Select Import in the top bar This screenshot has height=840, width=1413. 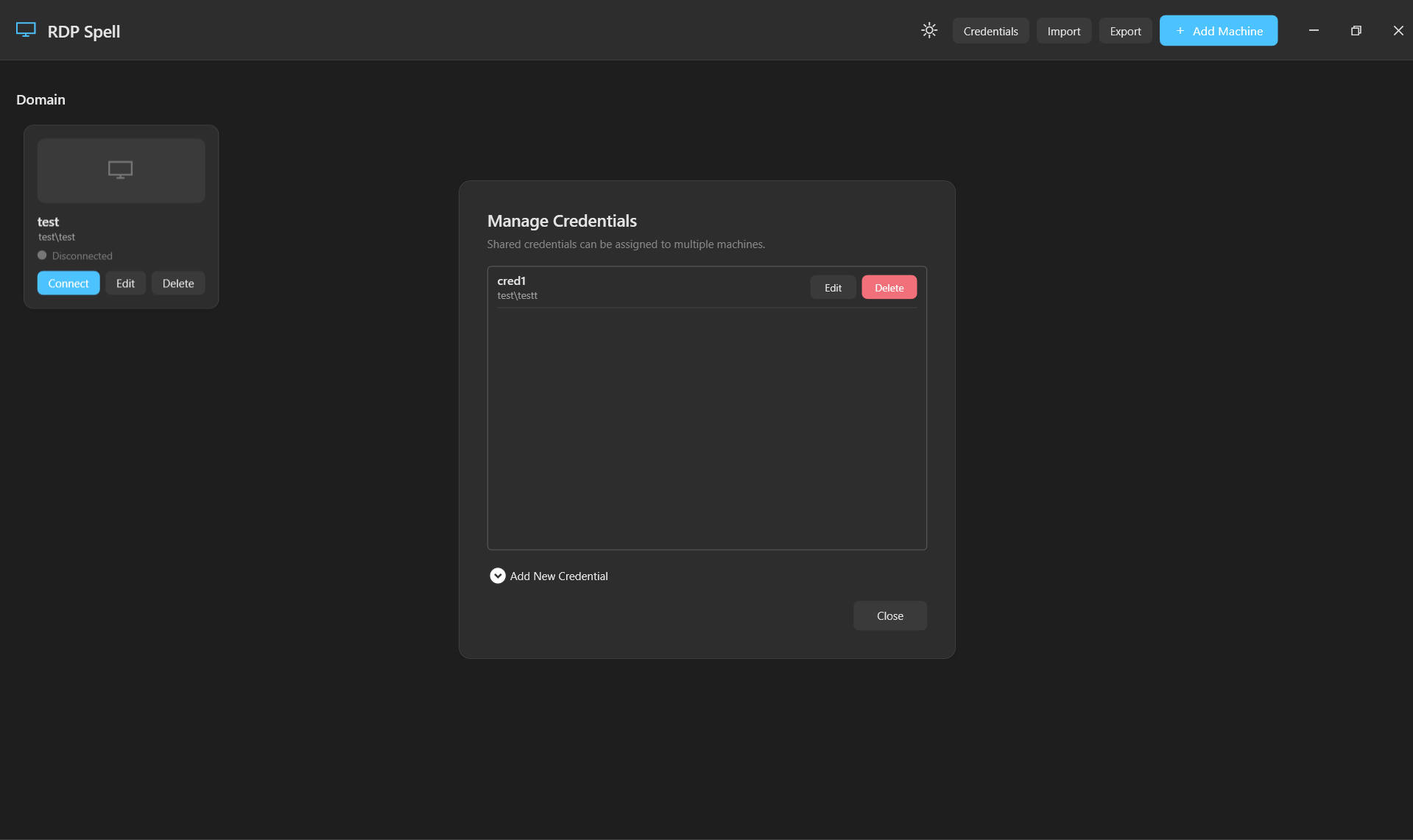[x=1063, y=31]
